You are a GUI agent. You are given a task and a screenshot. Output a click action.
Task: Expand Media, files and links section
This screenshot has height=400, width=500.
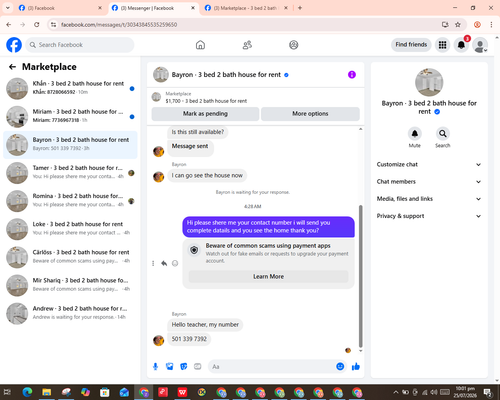click(x=429, y=199)
